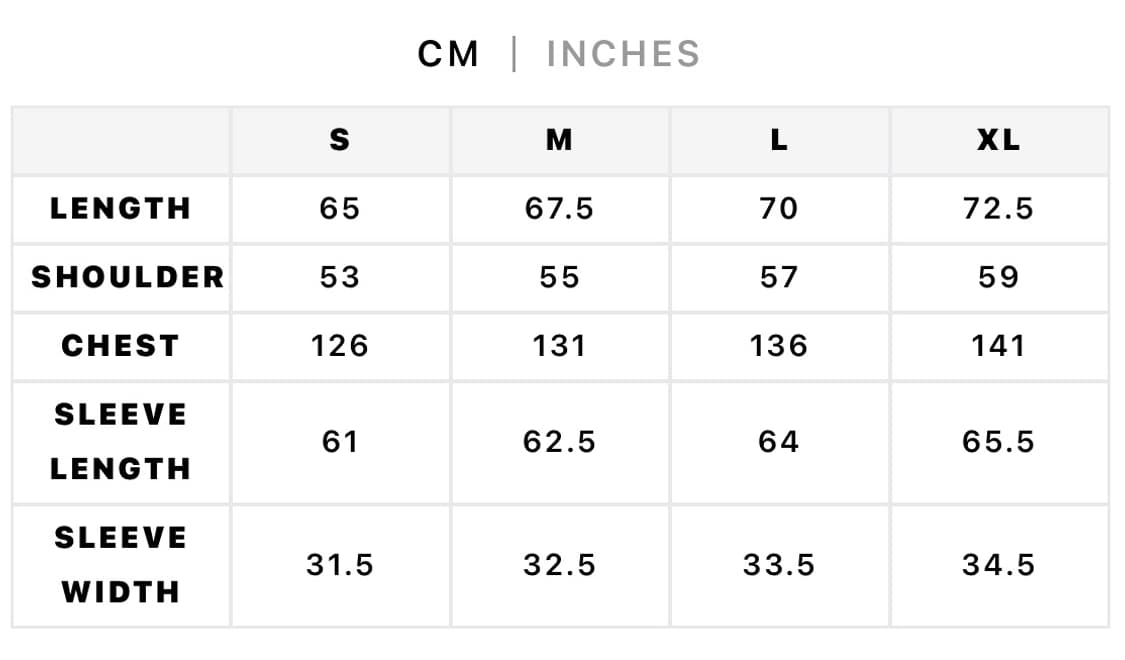Viewport: 1125px width, 660px height.
Task: Select the XL size column header
Action: click(998, 141)
